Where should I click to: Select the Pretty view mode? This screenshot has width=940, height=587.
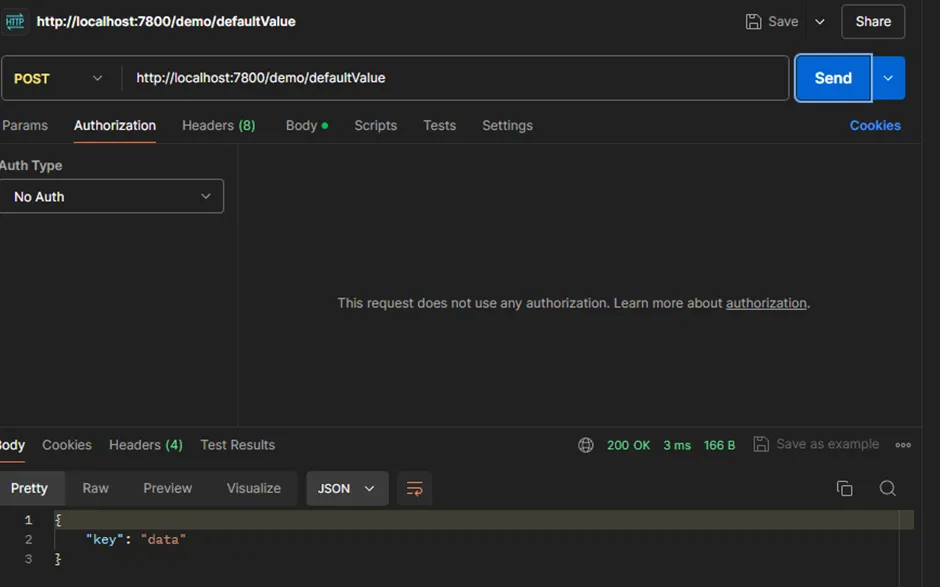click(29, 488)
